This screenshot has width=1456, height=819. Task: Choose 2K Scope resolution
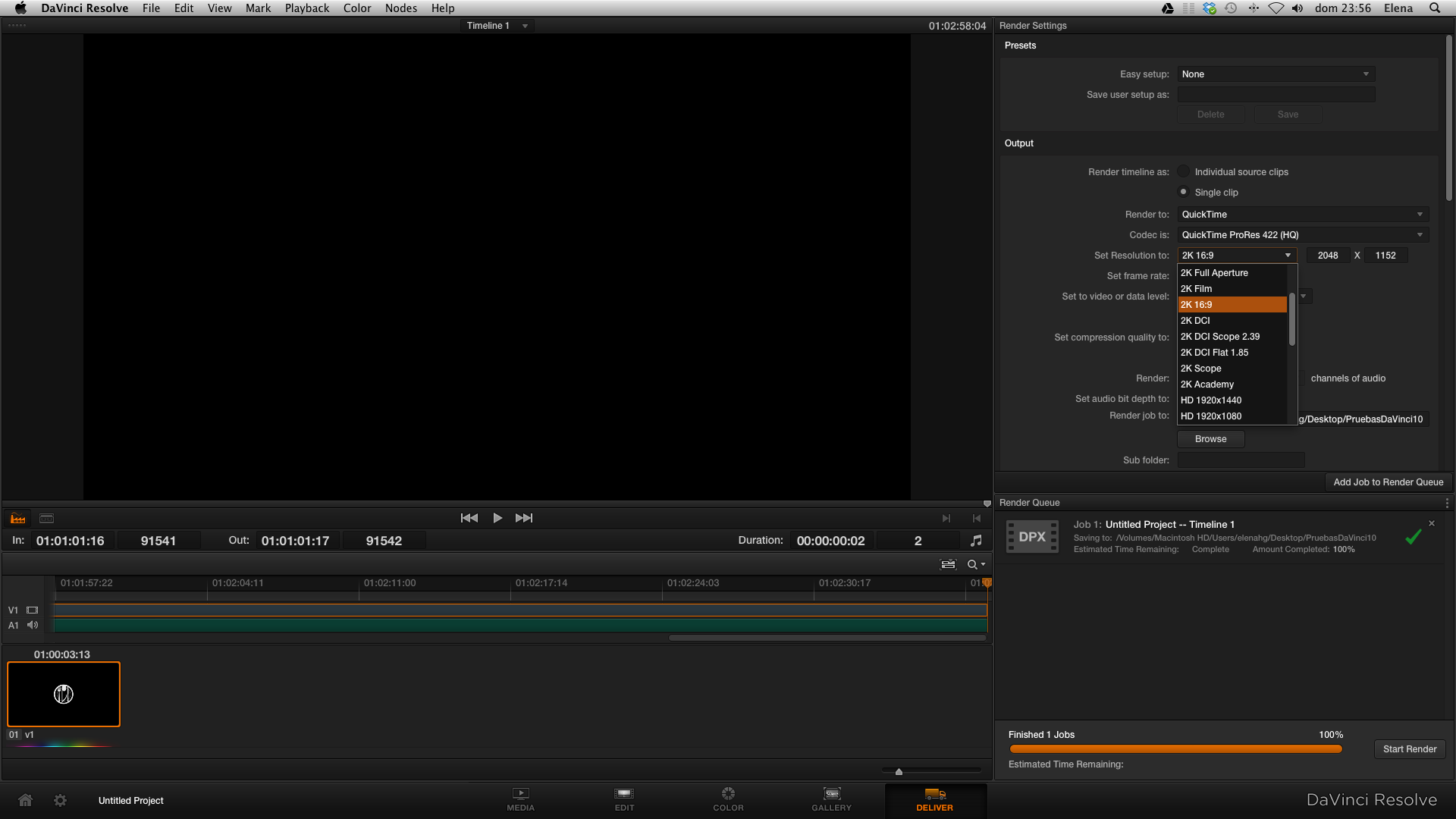tap(1232, 369)
